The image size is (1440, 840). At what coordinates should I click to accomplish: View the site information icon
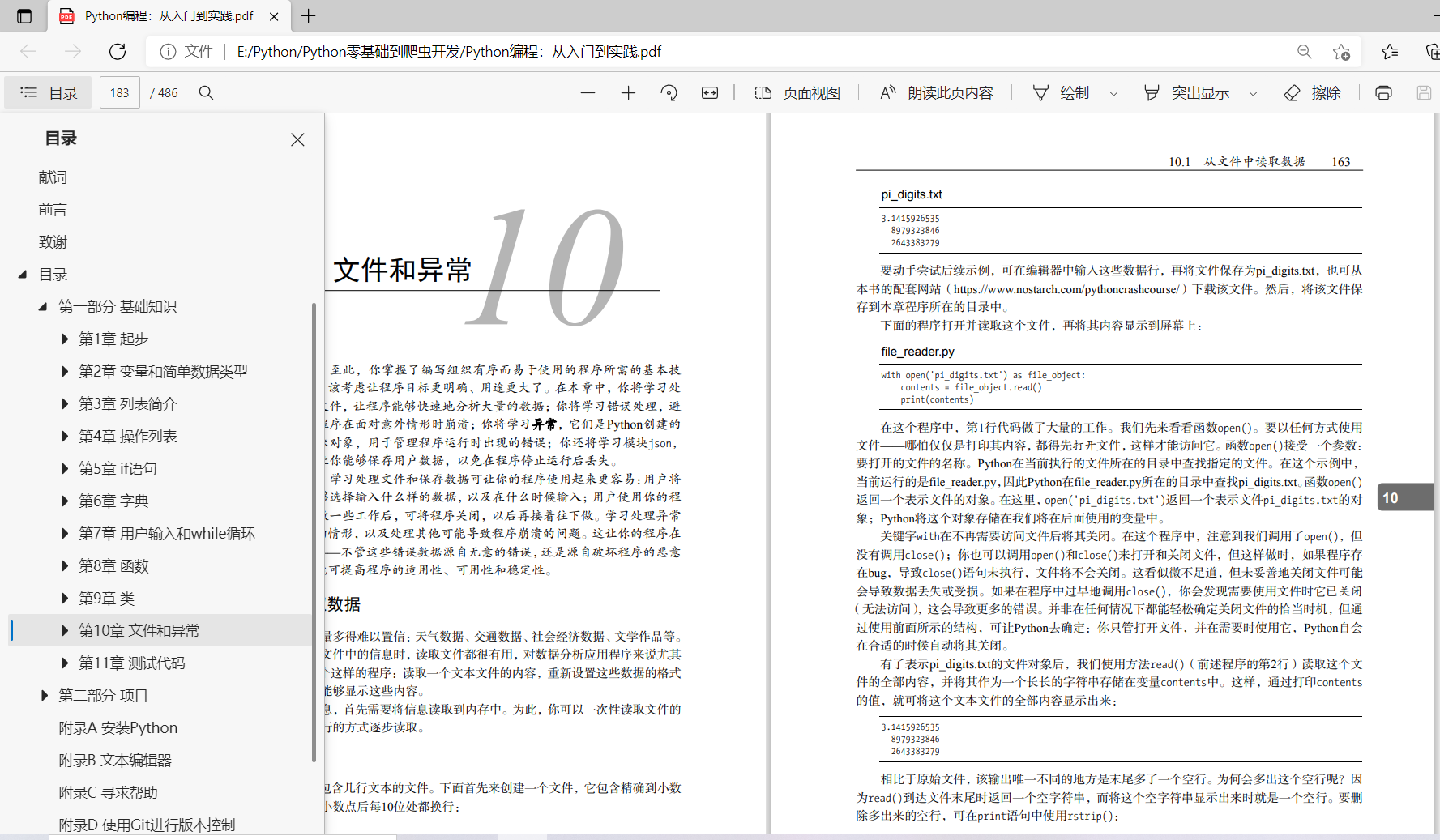[x=168, y=52]
